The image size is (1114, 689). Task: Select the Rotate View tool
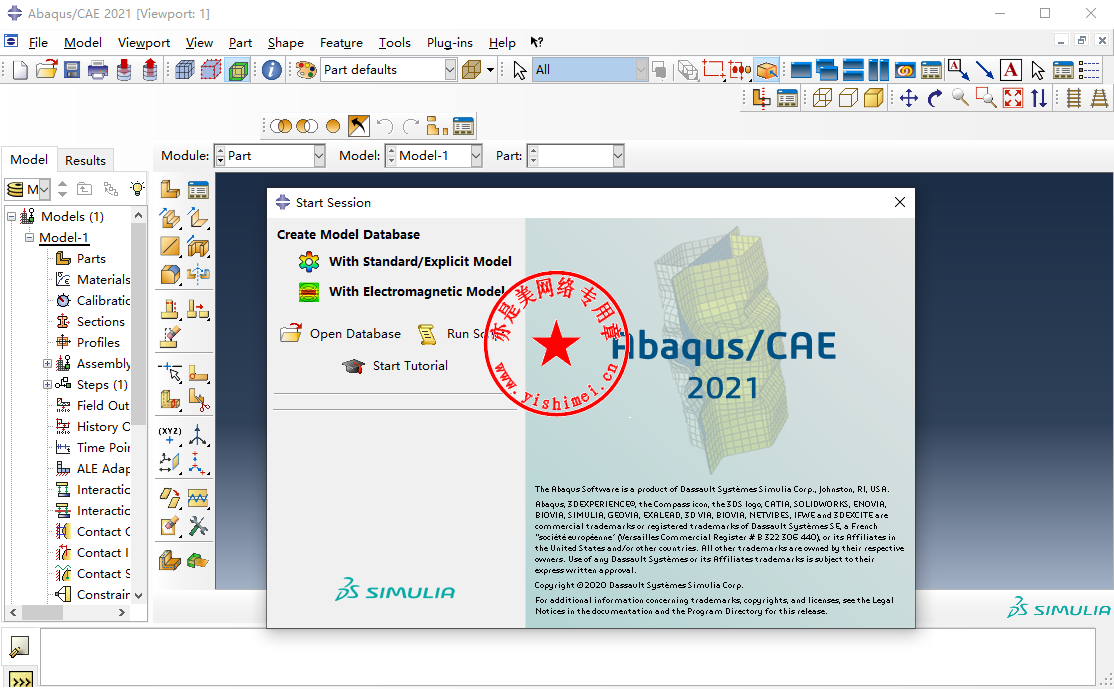click(x=934, y=98)
